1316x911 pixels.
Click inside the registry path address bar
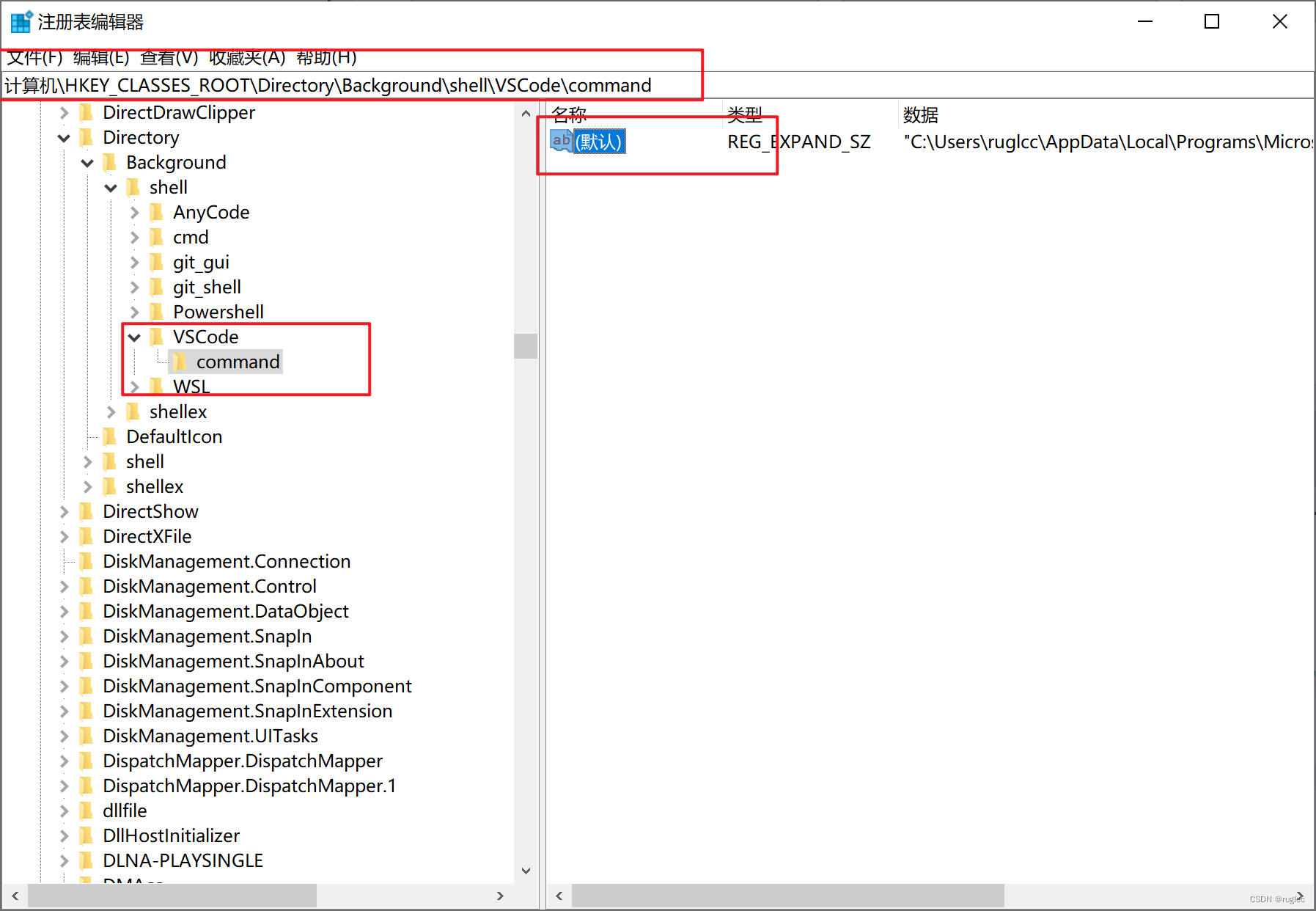(x=330, y=85)
